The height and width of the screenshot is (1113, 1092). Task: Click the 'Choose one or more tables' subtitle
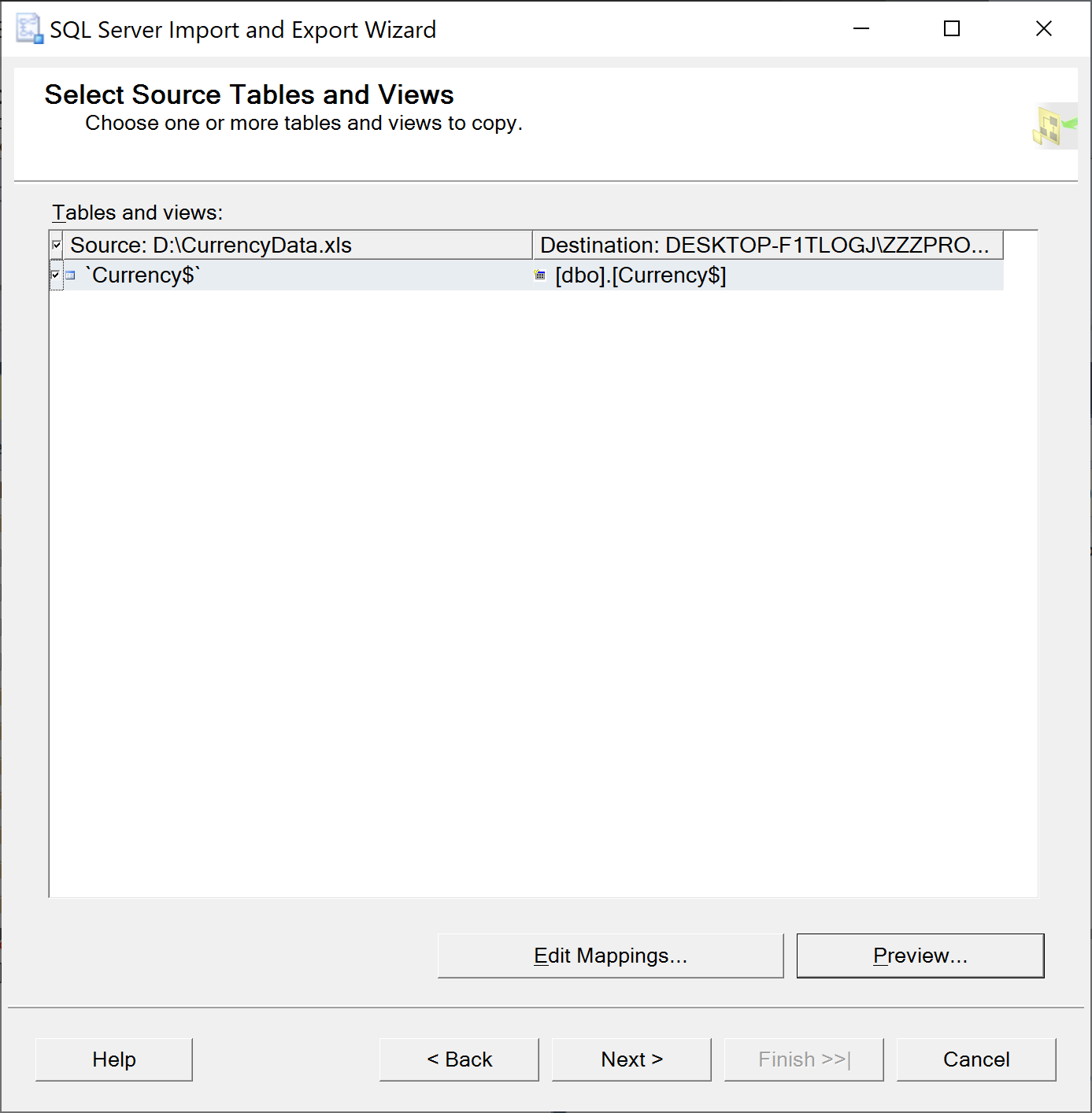tap(304, 124)
